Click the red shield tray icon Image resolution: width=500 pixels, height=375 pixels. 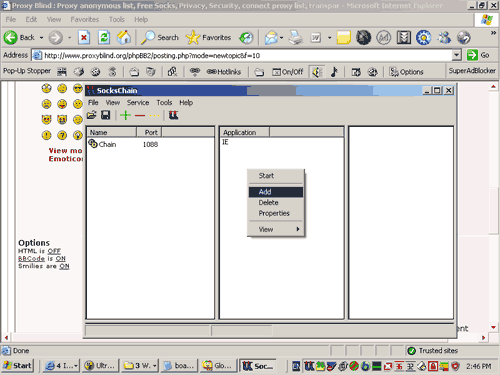pos(455,366)
